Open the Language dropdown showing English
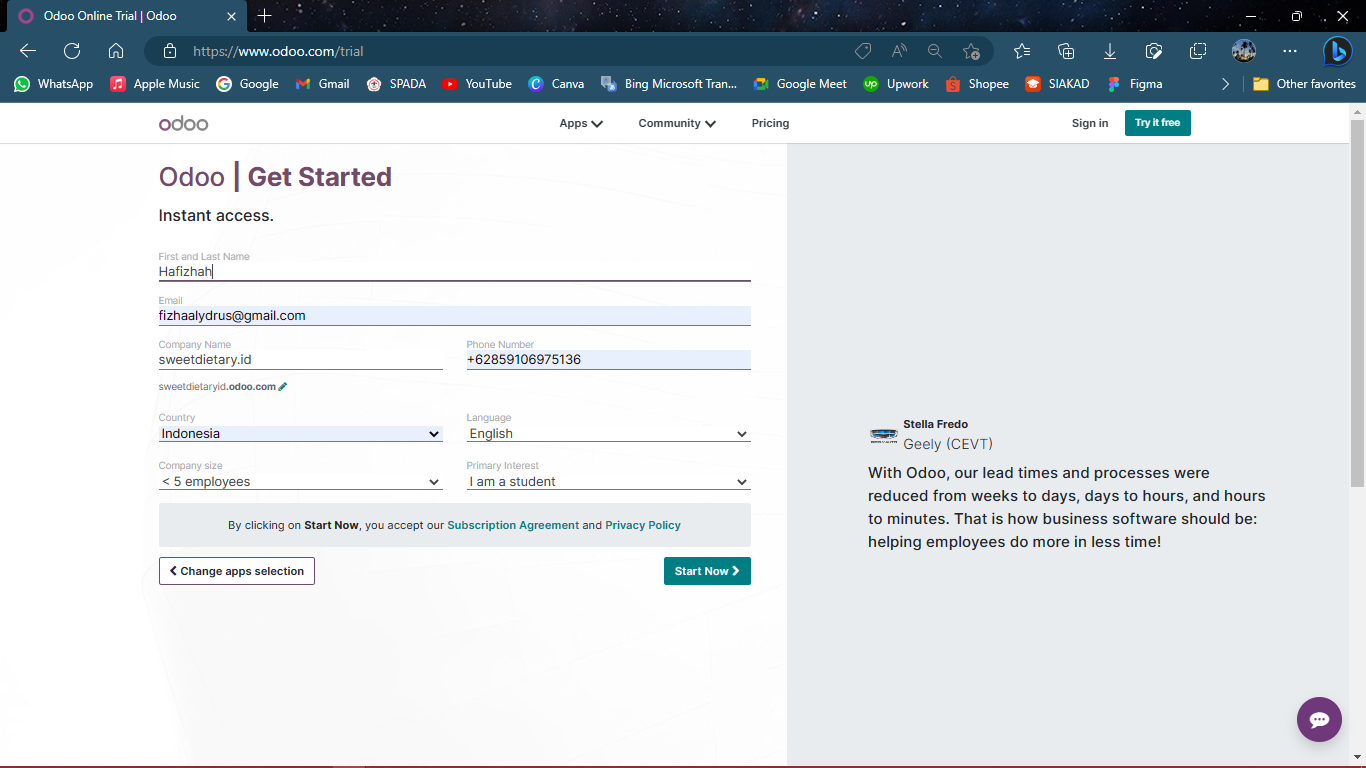The height and width of the screenshot is (768, 1366). (x=608, y=434)
